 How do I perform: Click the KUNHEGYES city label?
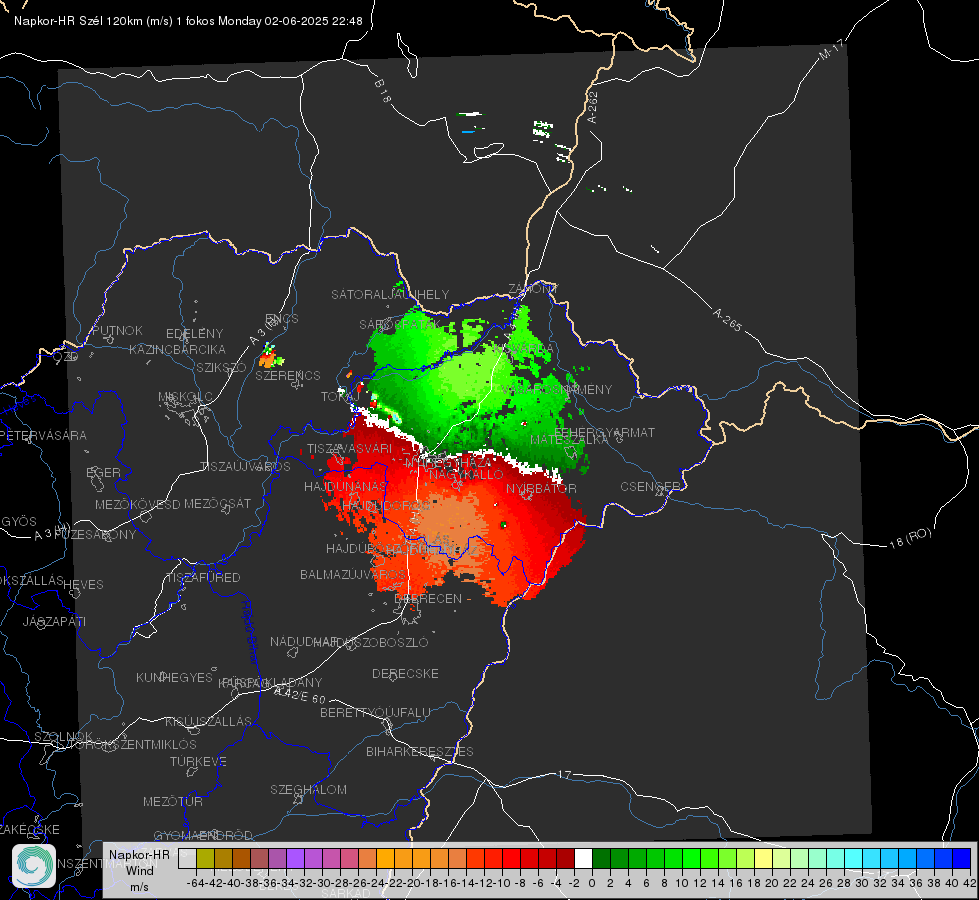(174, 678)
